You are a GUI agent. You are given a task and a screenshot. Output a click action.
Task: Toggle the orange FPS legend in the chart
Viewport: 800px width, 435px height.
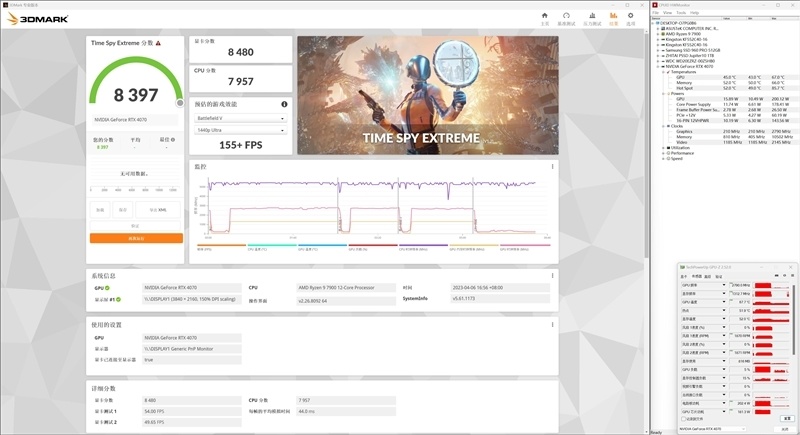coord(221,247)
